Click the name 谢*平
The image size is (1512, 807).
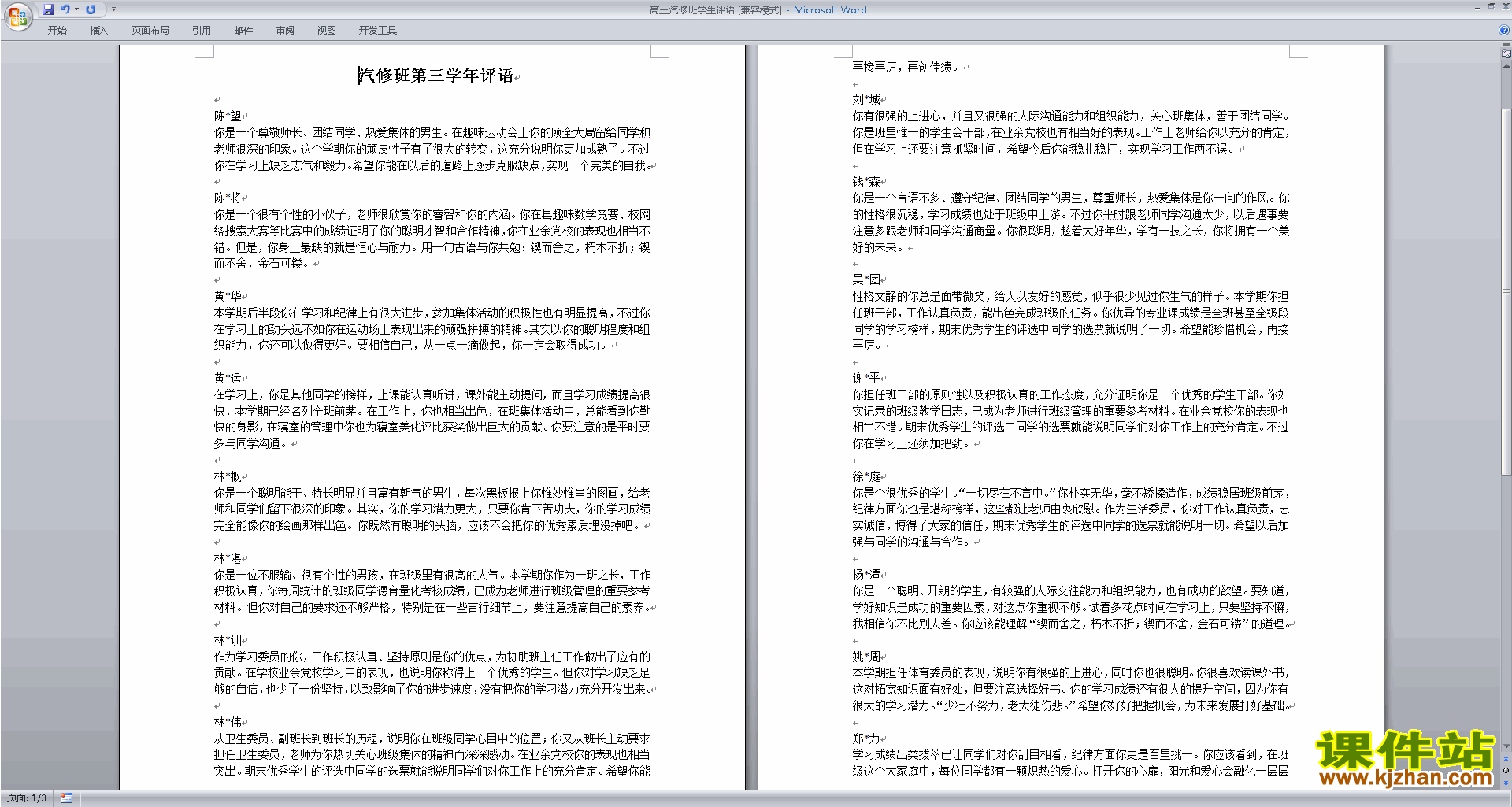866,378
